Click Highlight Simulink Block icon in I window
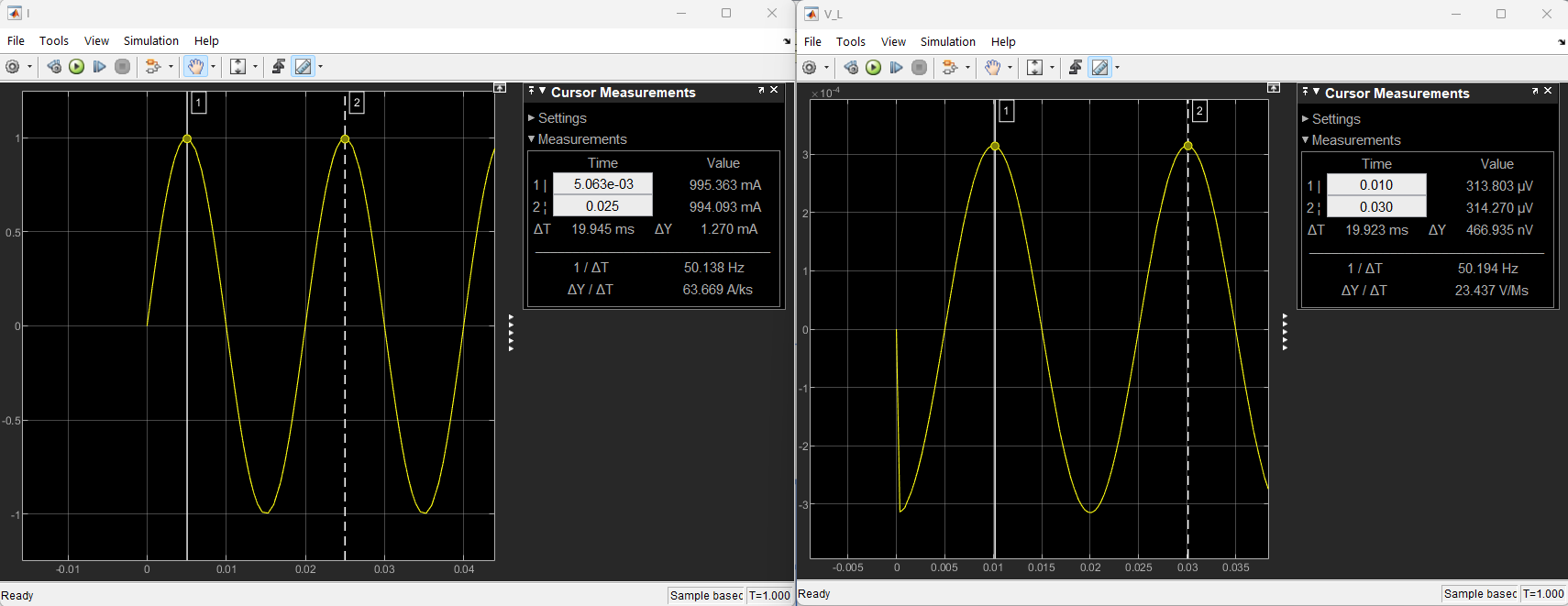The image size is (1568, 606). coord(153,66)
